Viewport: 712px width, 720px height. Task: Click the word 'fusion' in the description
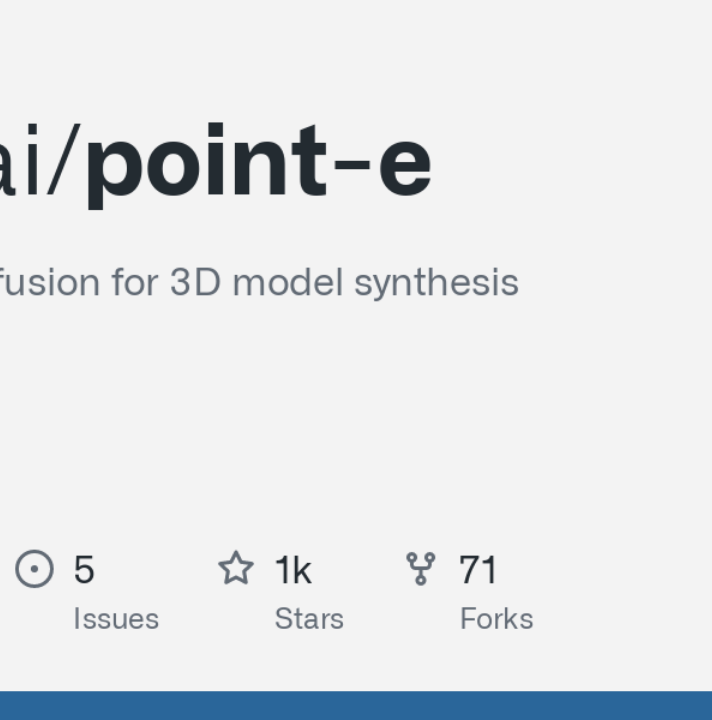50,282
